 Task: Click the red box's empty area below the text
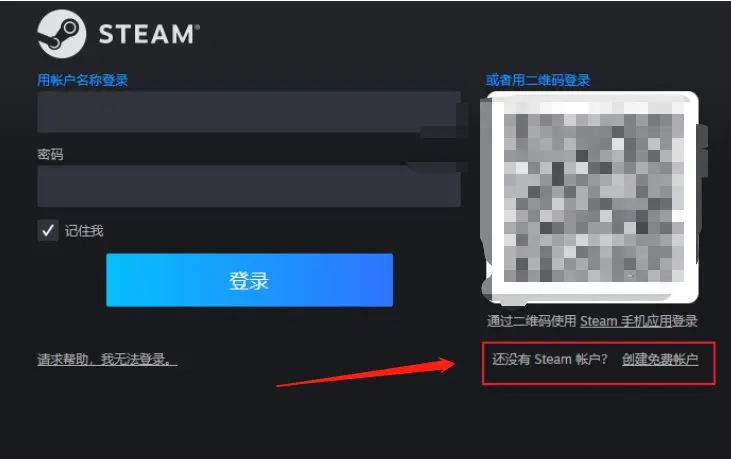(599, 376)
